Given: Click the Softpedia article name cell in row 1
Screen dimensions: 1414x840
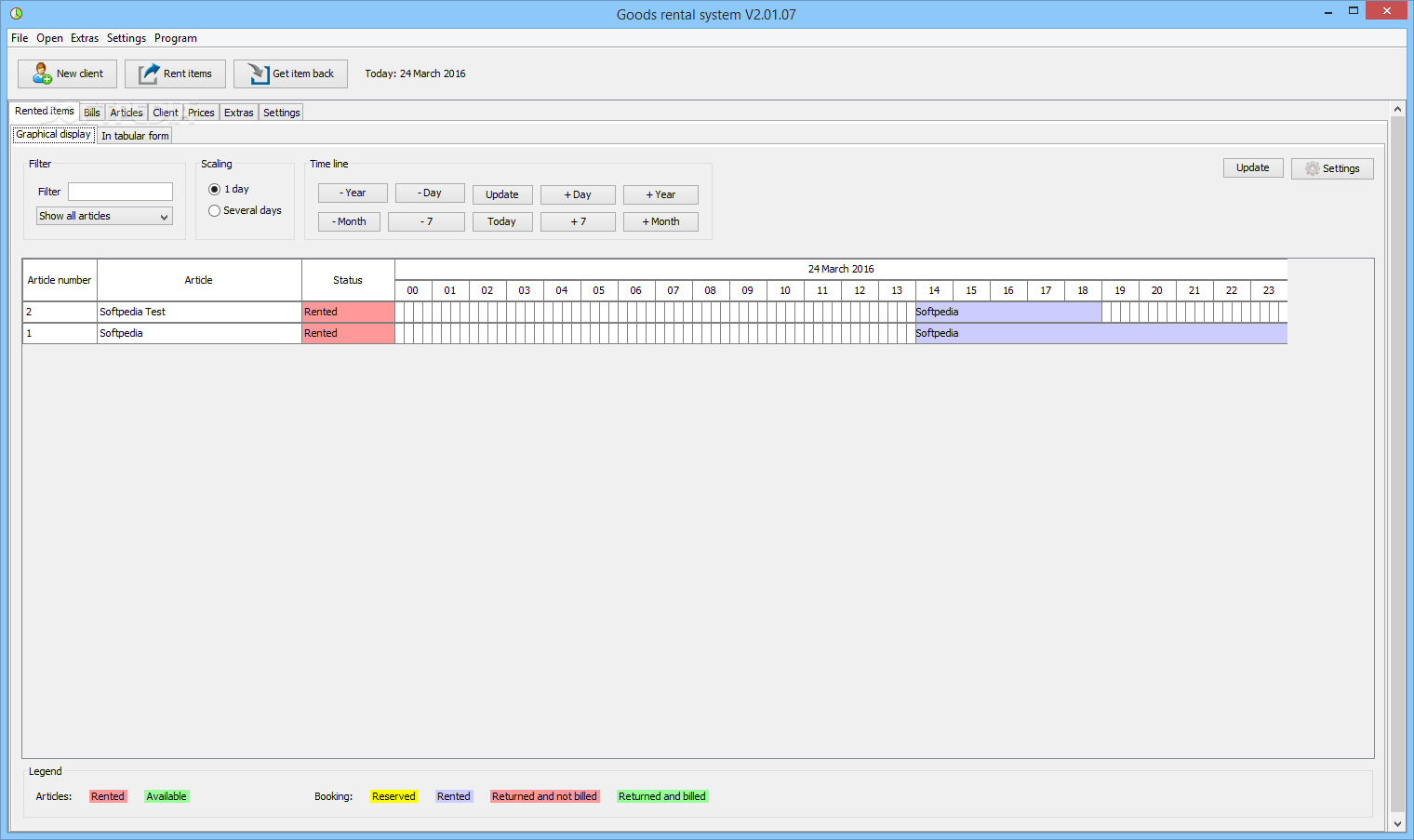Looking at the screenshot, I should click(199, 333).
